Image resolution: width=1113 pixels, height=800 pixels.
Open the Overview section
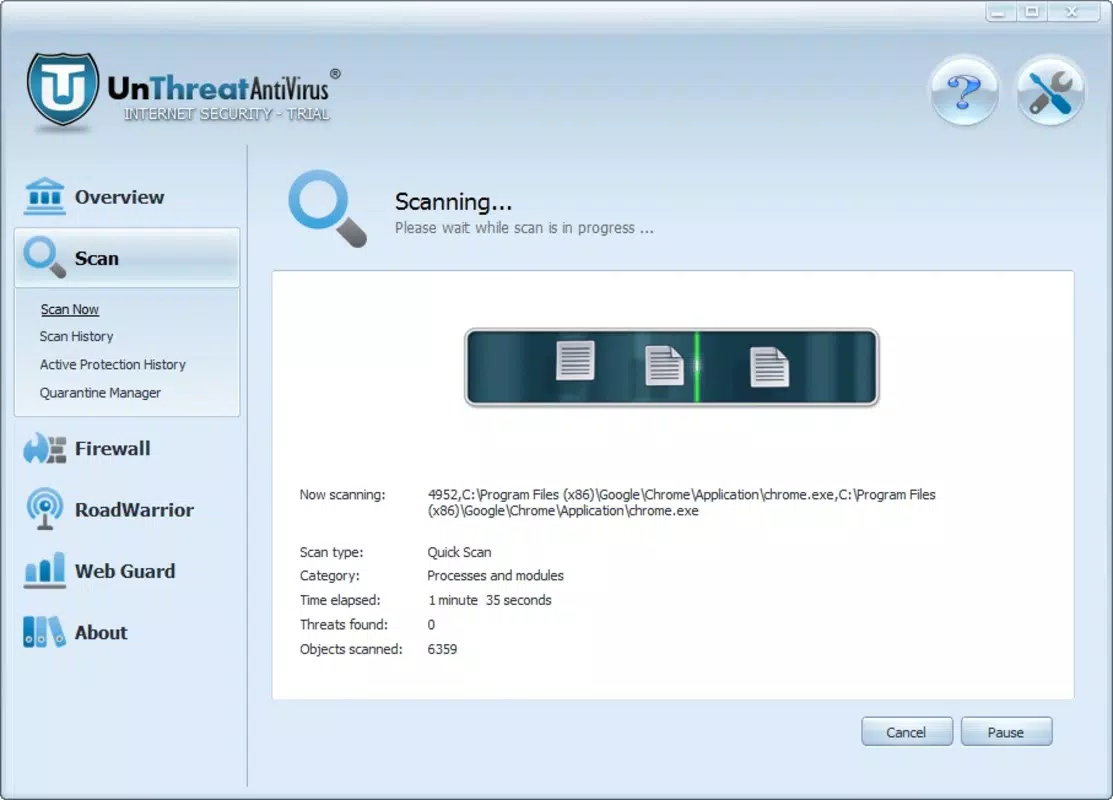[x=119, y=197]
